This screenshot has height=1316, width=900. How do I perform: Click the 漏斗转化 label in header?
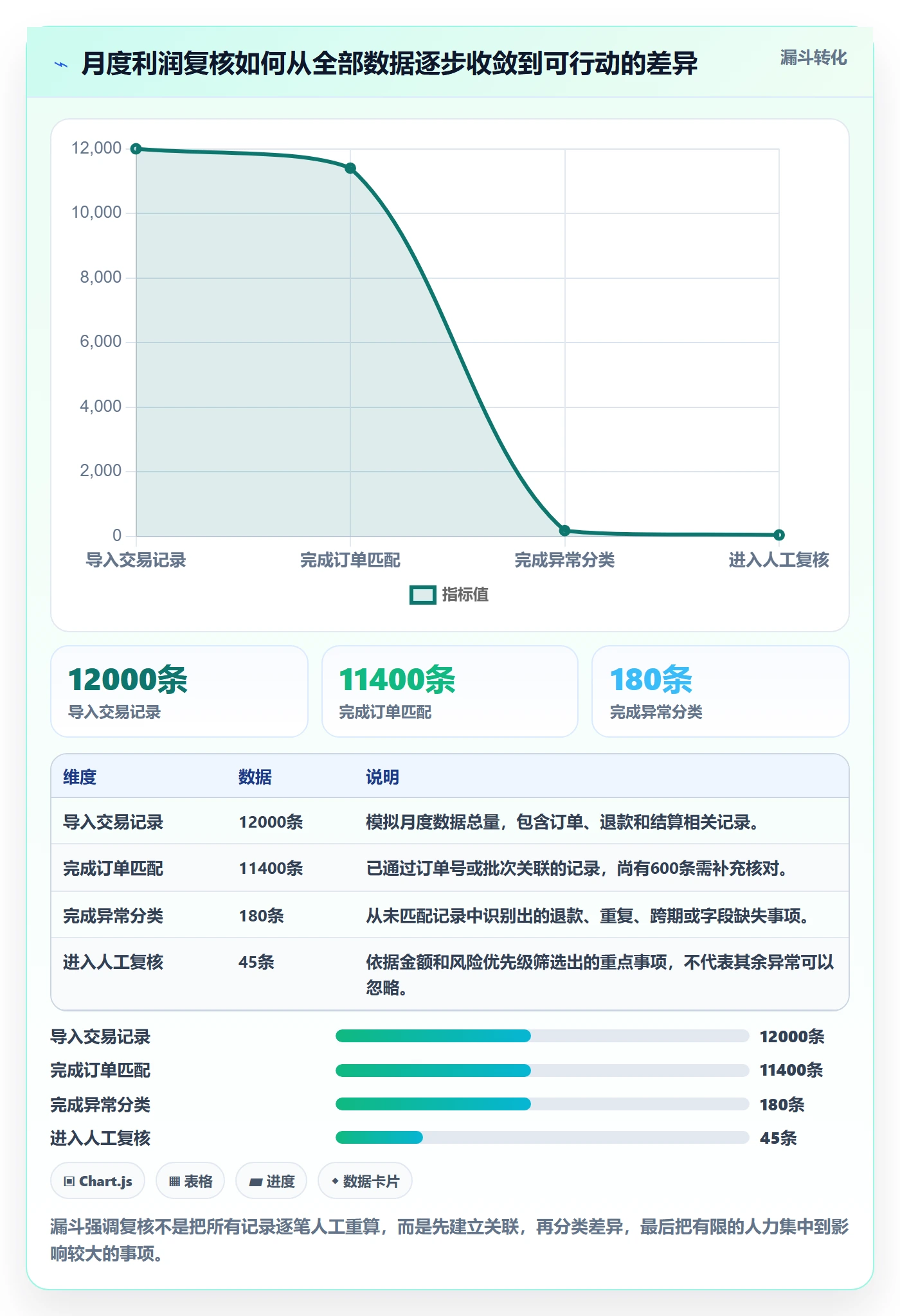coord(813,58)
